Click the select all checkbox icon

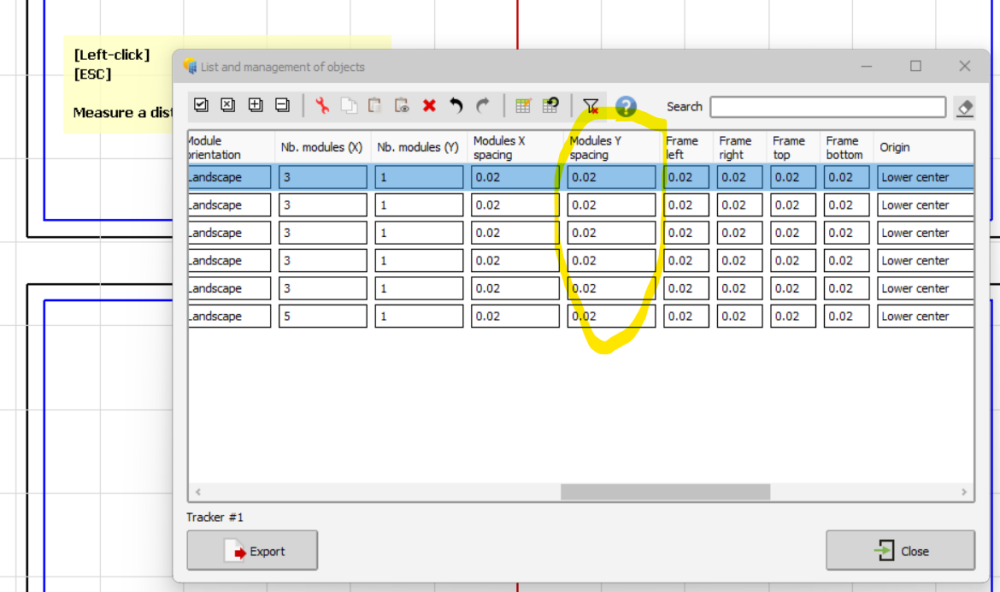(201, 105)
